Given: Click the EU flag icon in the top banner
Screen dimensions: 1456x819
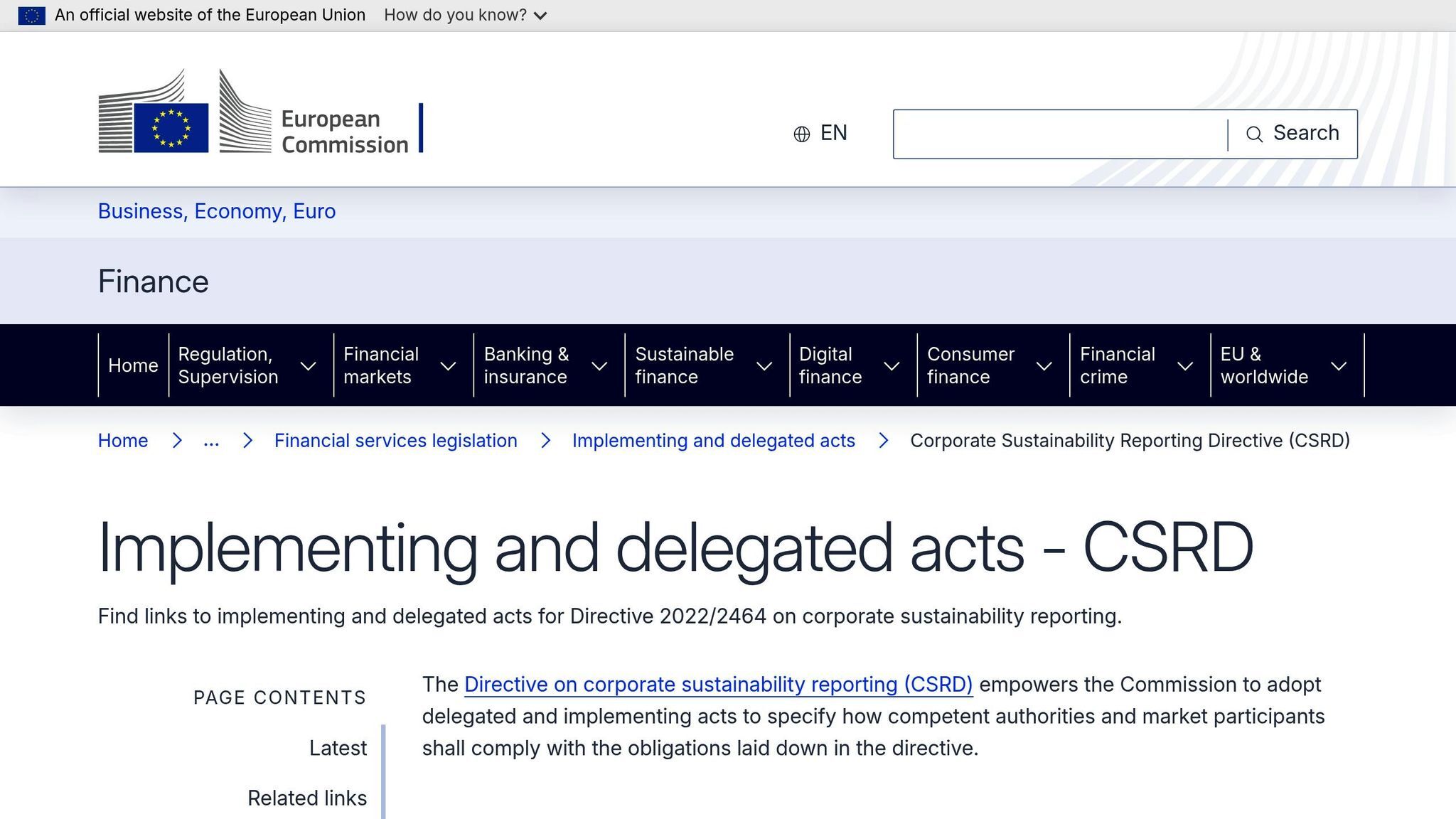Looking at the screenshot, I should (32, 14).
